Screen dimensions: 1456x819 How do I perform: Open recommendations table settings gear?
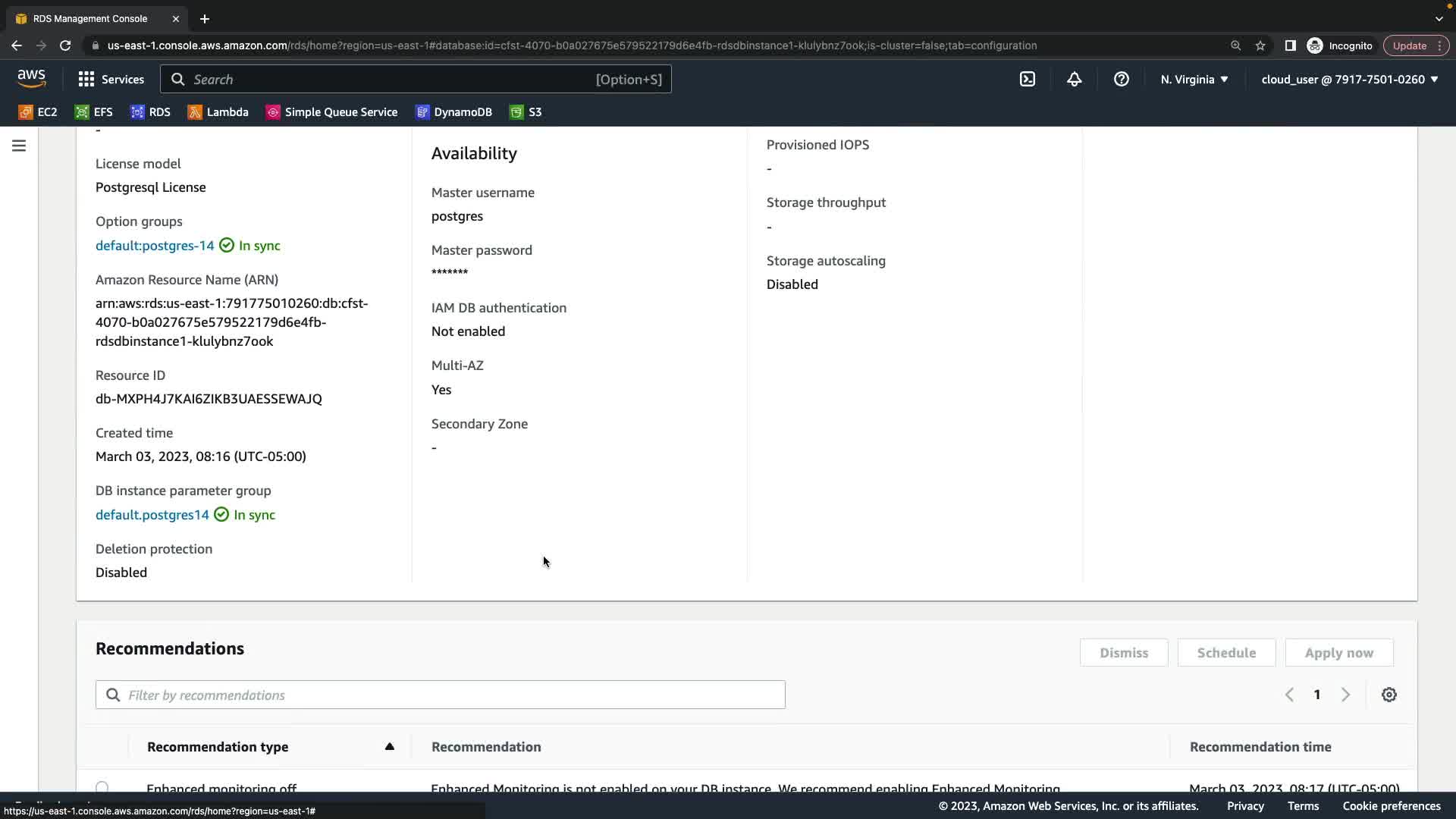[1389, 695]
